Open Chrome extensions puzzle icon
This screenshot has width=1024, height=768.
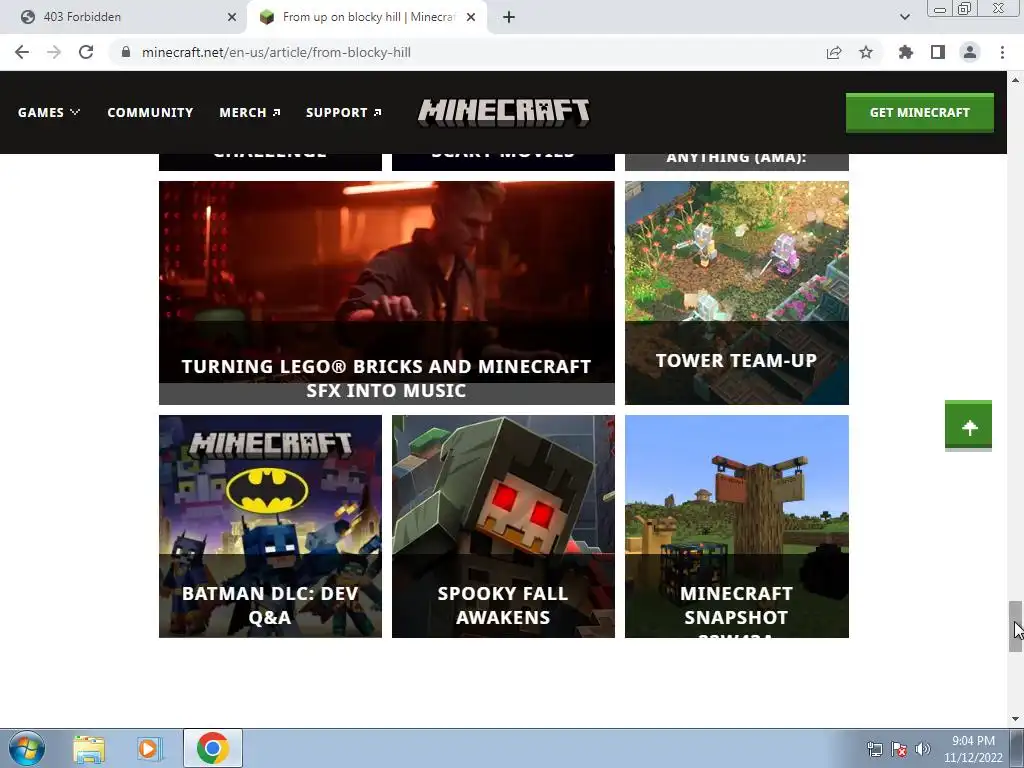906,52
